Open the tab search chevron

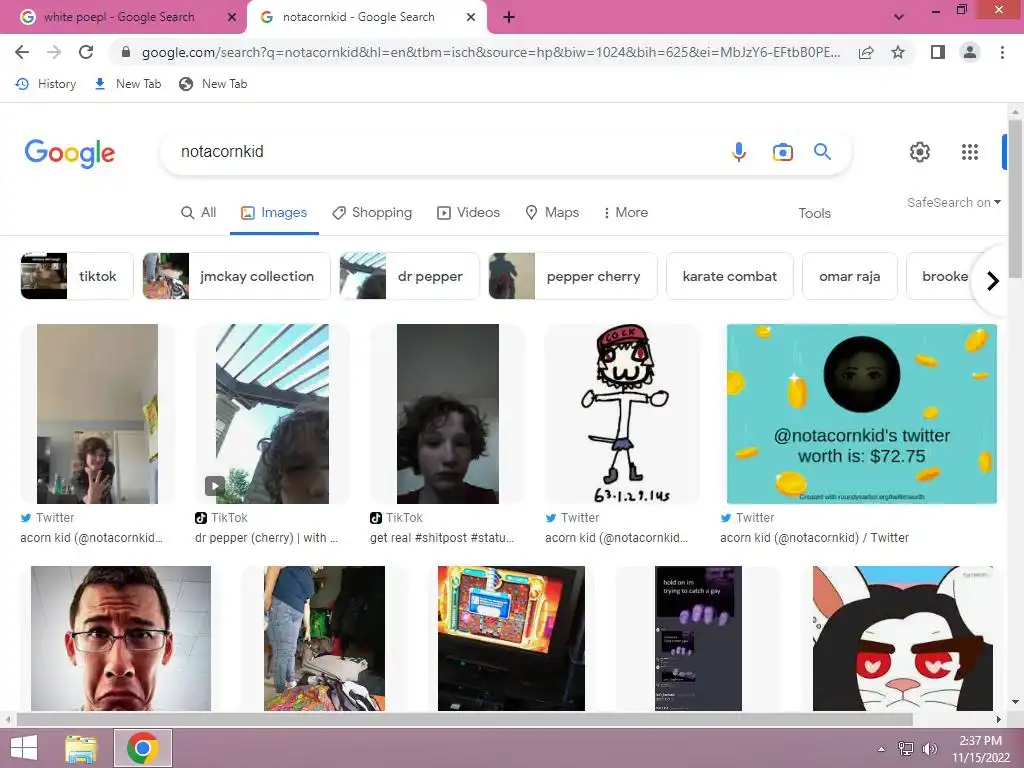pyautogui.click(x=899, y=17)
